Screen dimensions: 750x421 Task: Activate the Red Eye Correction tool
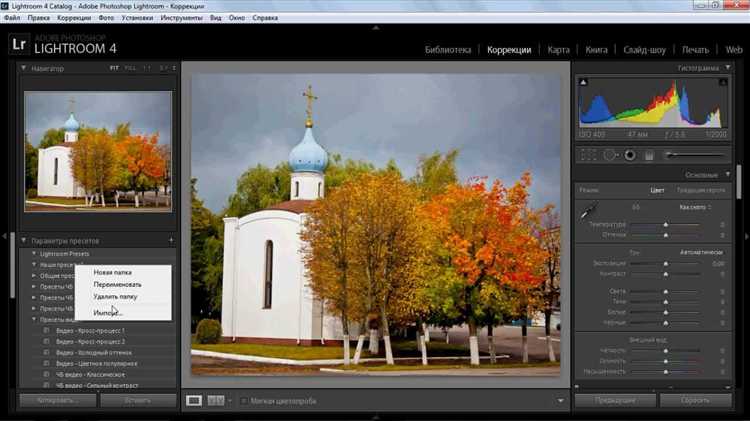(630, 155)
